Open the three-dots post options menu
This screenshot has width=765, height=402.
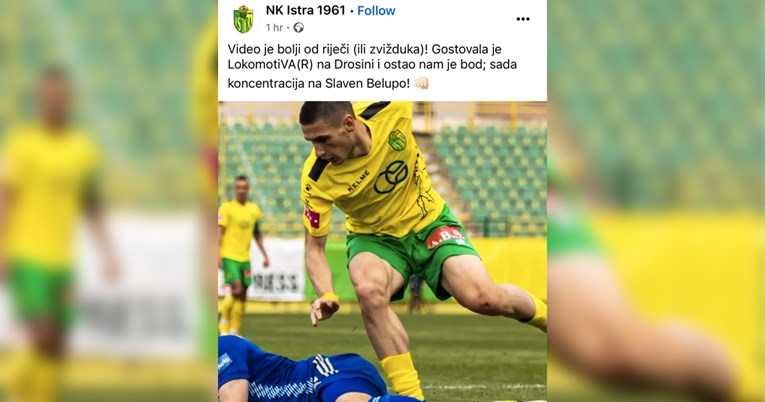point(523,19)
